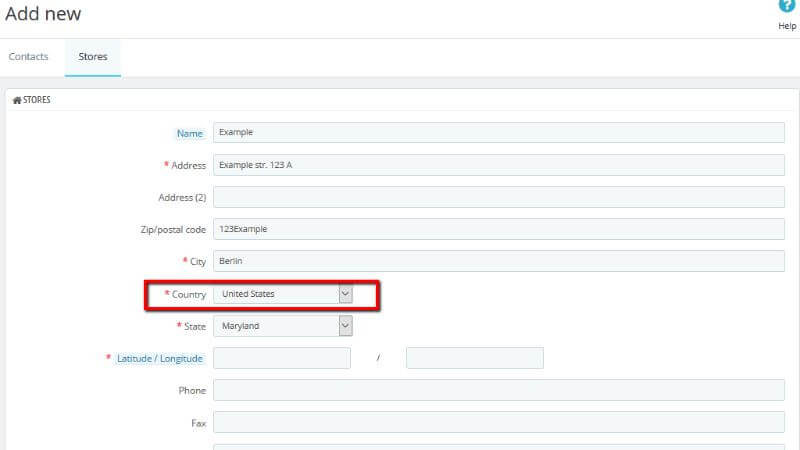
Task: Select the Stores tab
Action: (93, 57)
